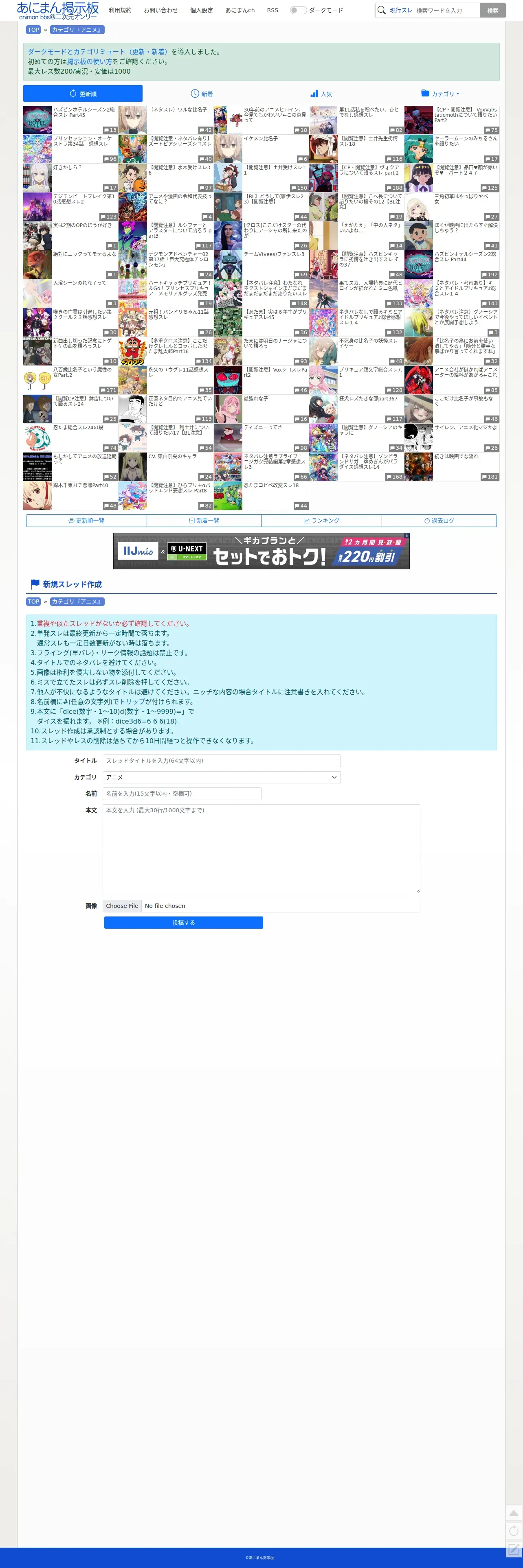Expand the カテゴリ folder dropdown tab

[440, 94]
